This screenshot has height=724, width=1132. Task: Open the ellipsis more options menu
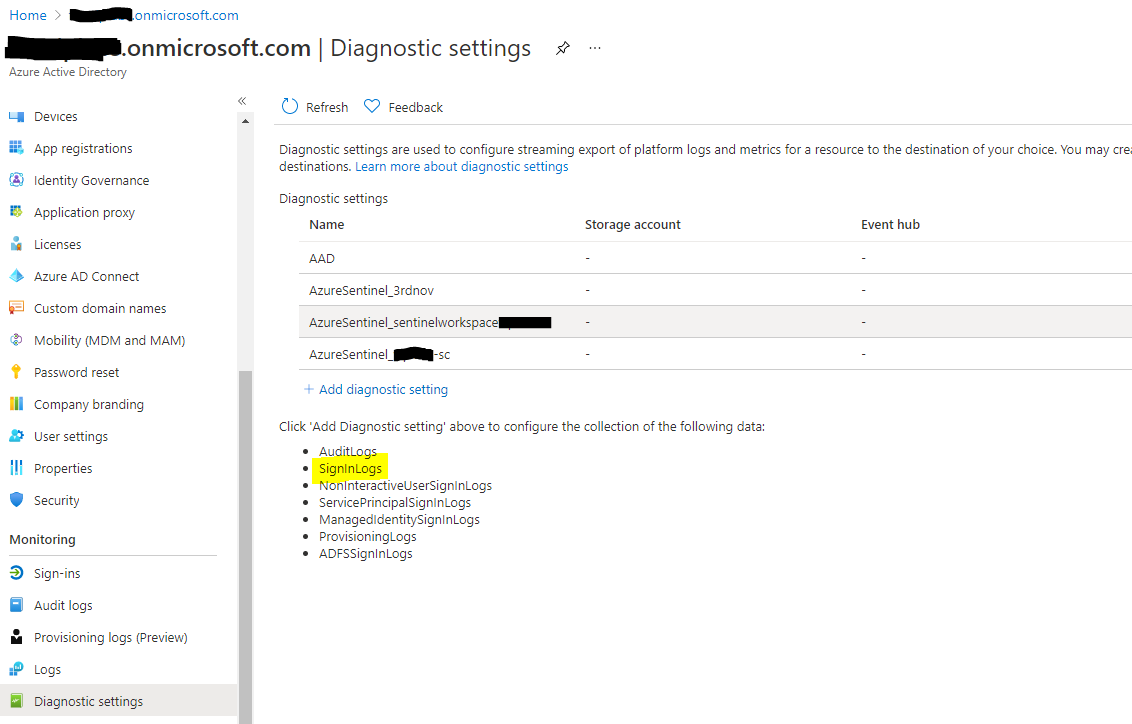[595, 48]
